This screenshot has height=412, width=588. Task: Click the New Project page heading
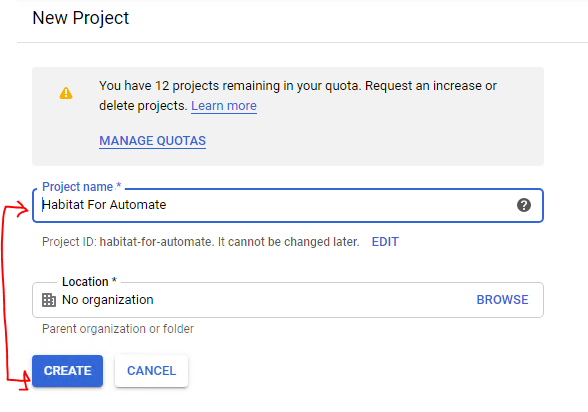coord(81,18)
